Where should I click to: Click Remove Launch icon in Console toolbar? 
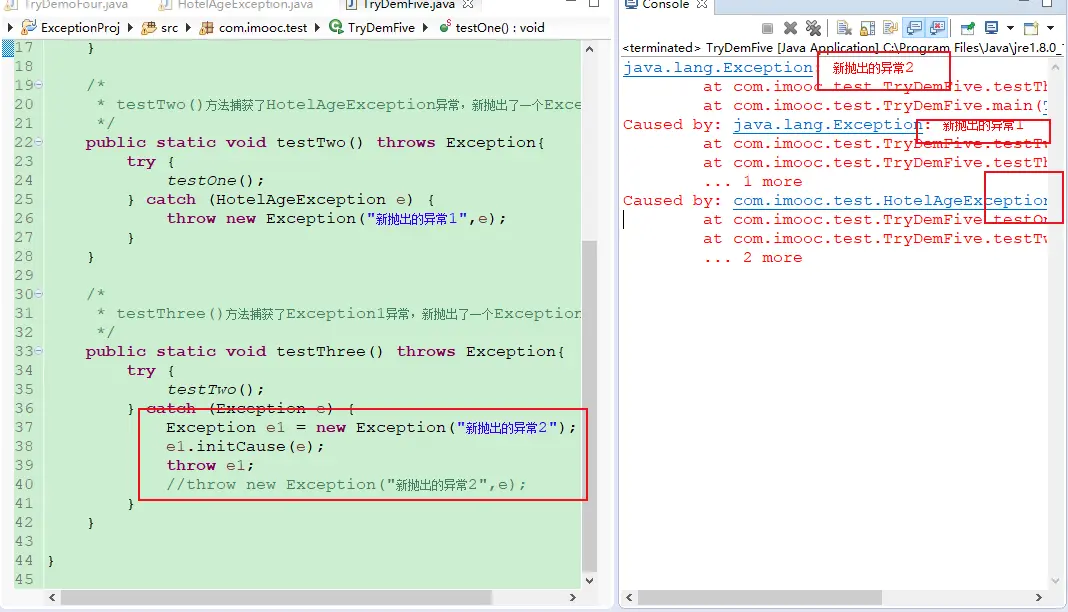(x=791, y=28)
